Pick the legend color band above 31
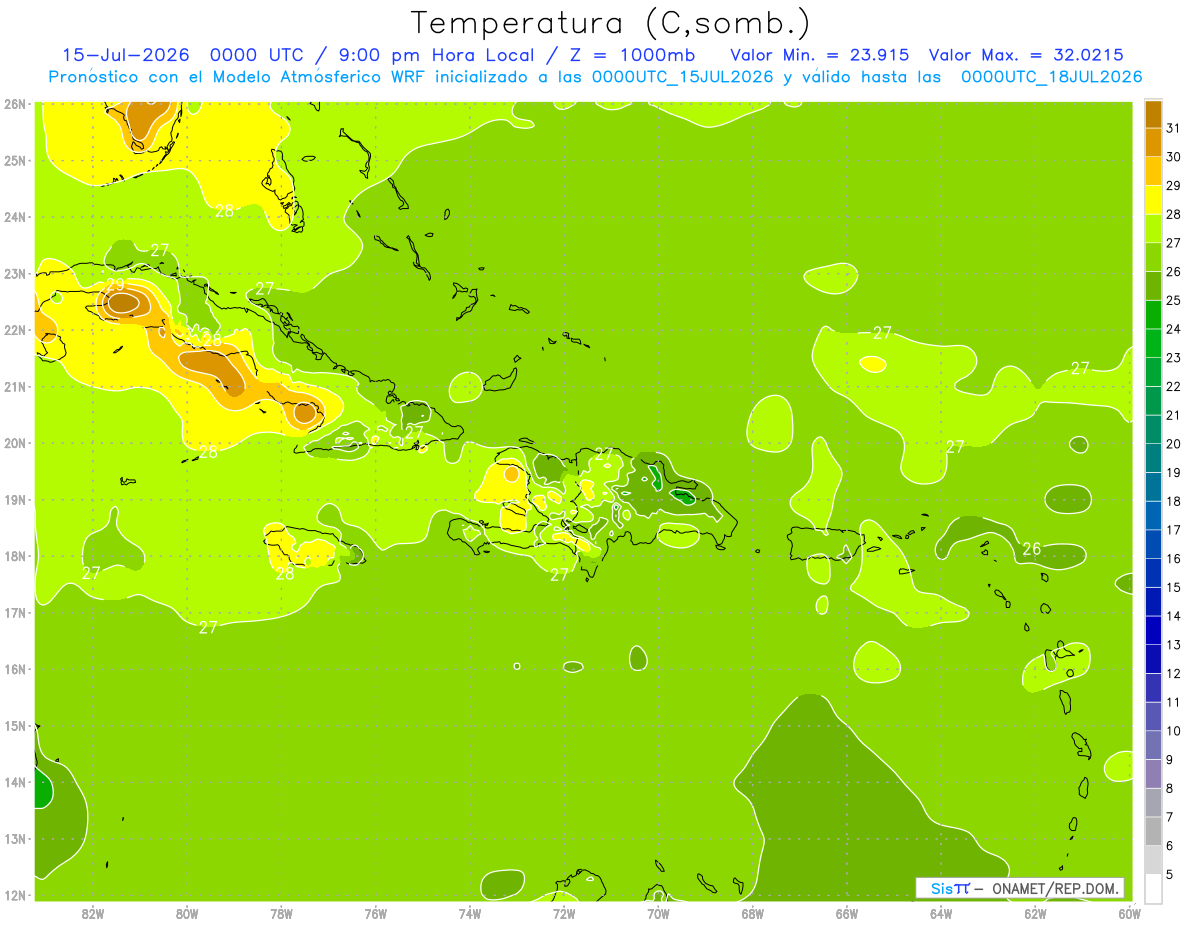 tap(1153, 114)
